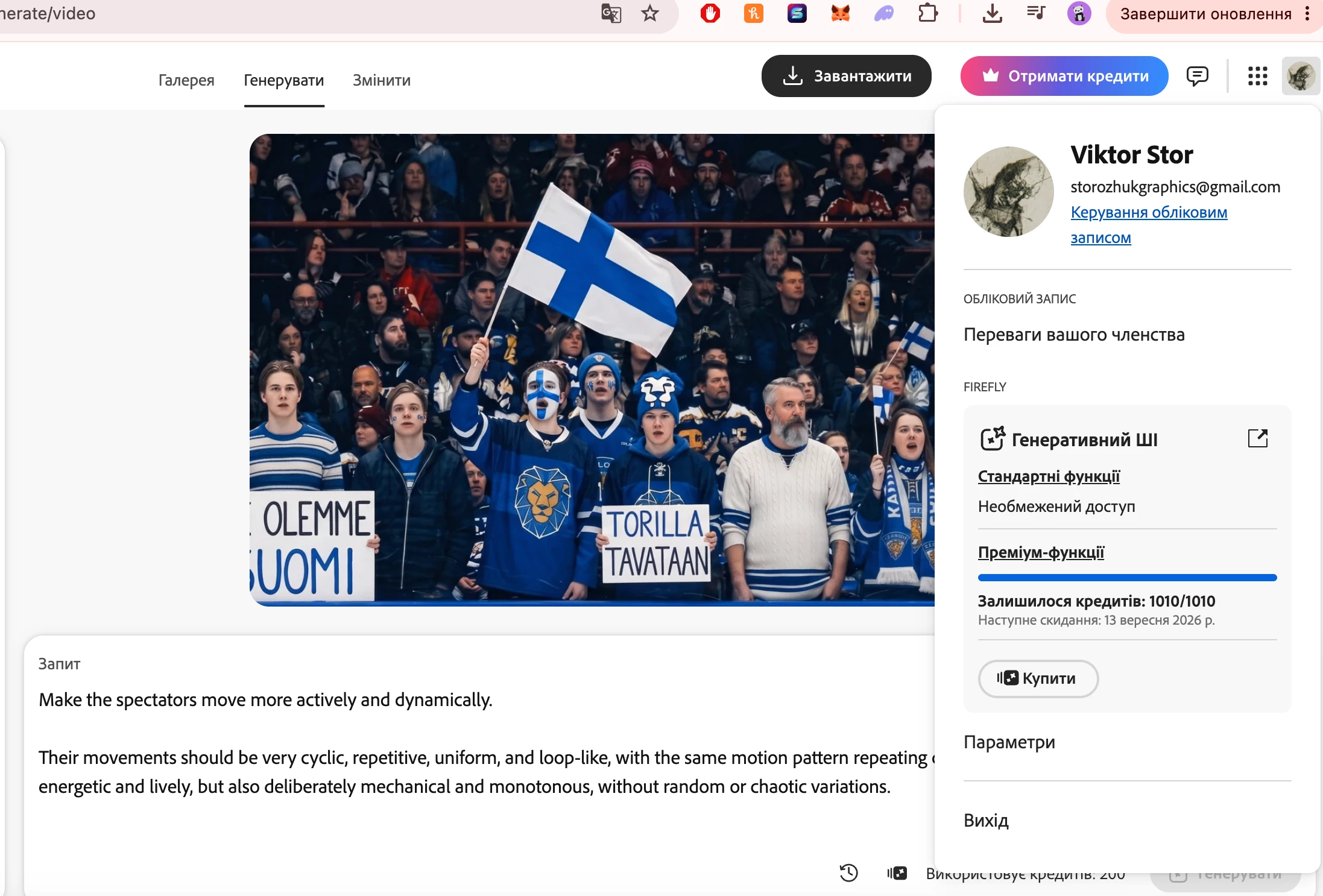
Task: Open the dark S-shaped extension icon
Action: point(797,13)
